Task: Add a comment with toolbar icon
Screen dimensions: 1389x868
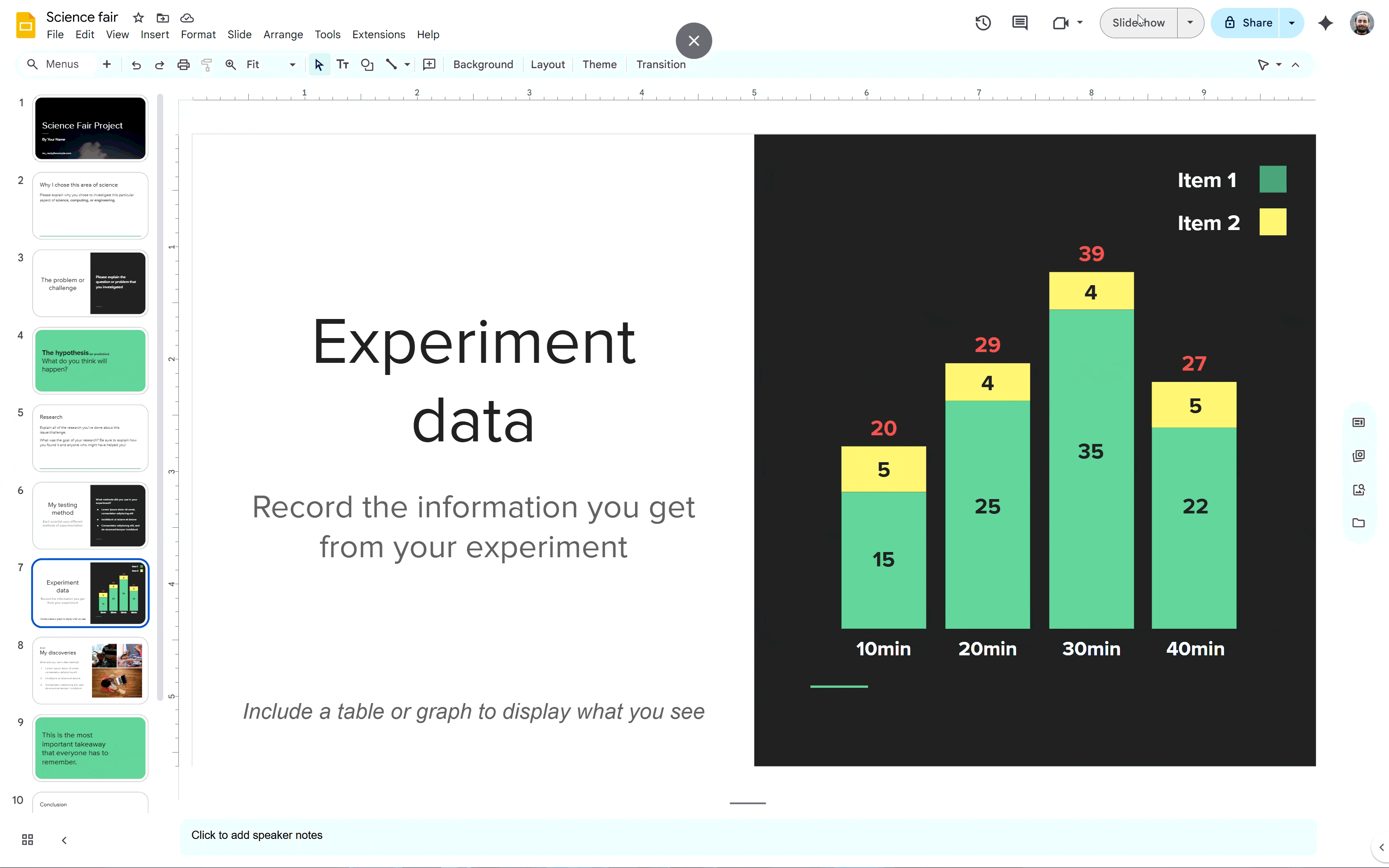Action: (x=429, y=64)
